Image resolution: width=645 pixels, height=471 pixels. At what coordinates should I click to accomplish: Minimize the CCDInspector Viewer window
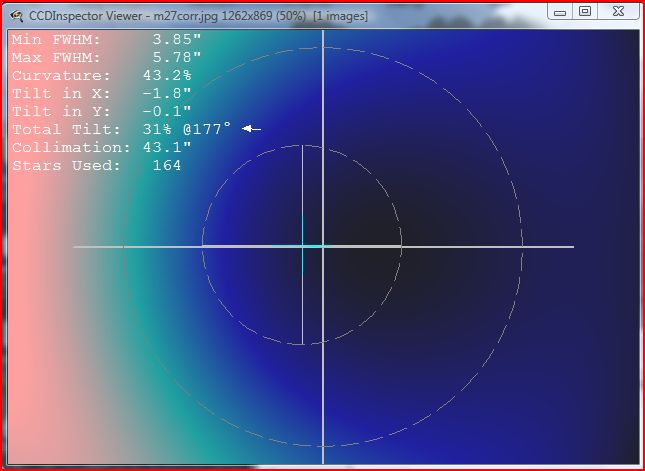[x=560, y=12]
